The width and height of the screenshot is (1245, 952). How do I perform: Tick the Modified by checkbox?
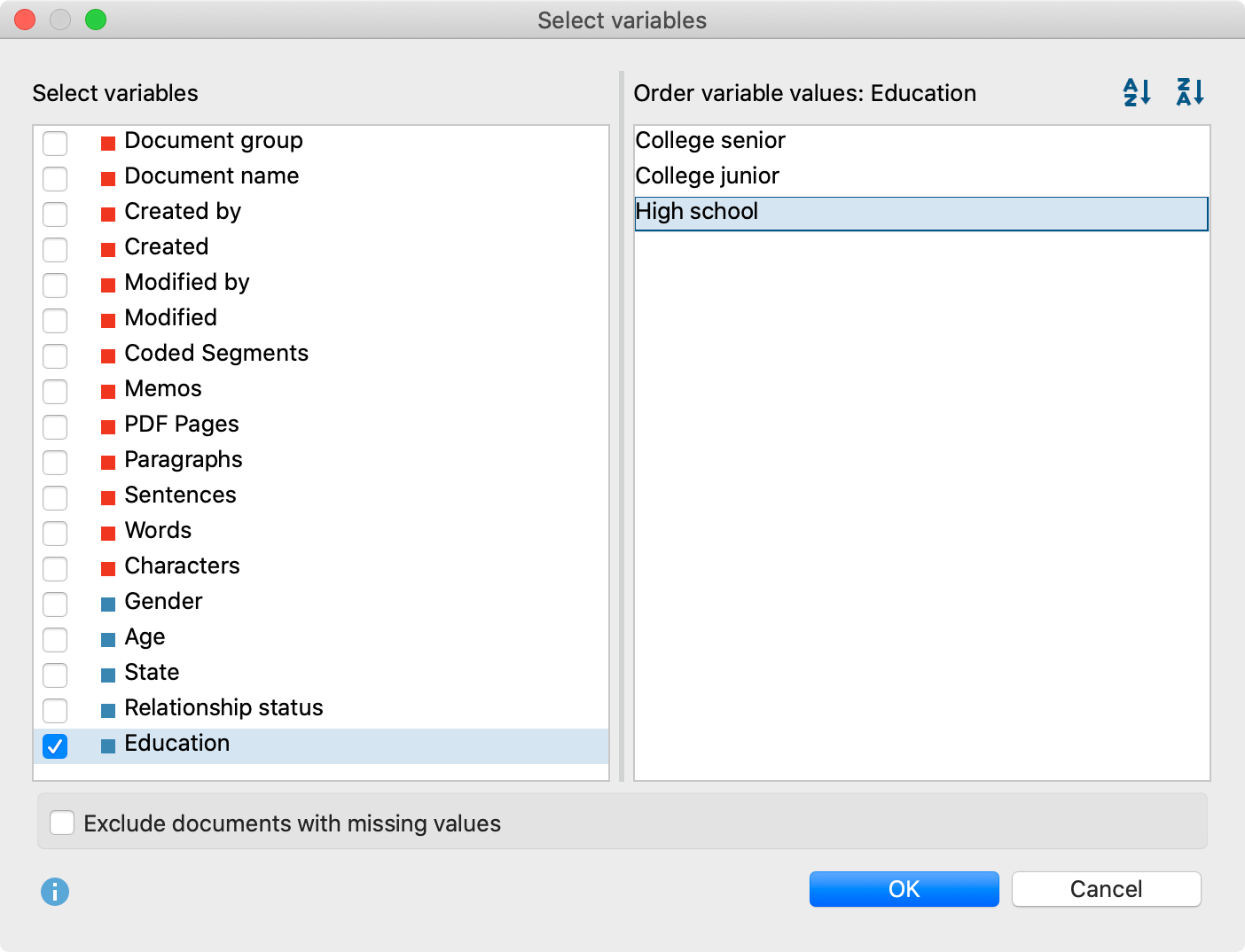(x=55, y=285)
